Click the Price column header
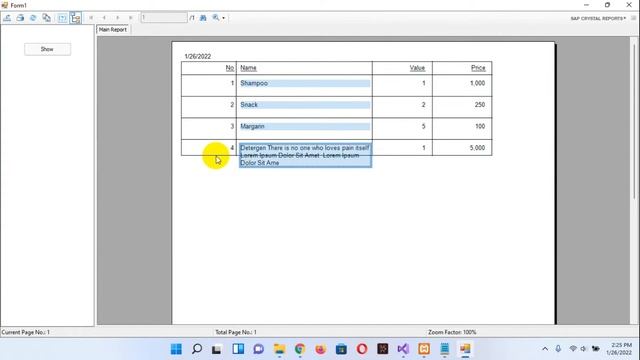 coord(478,68)
